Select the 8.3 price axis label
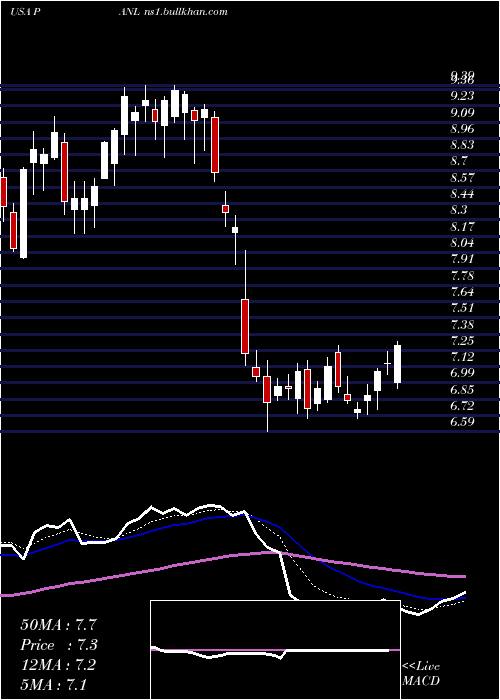The height and width of the screenshot is (700, 500). (459, 210)
